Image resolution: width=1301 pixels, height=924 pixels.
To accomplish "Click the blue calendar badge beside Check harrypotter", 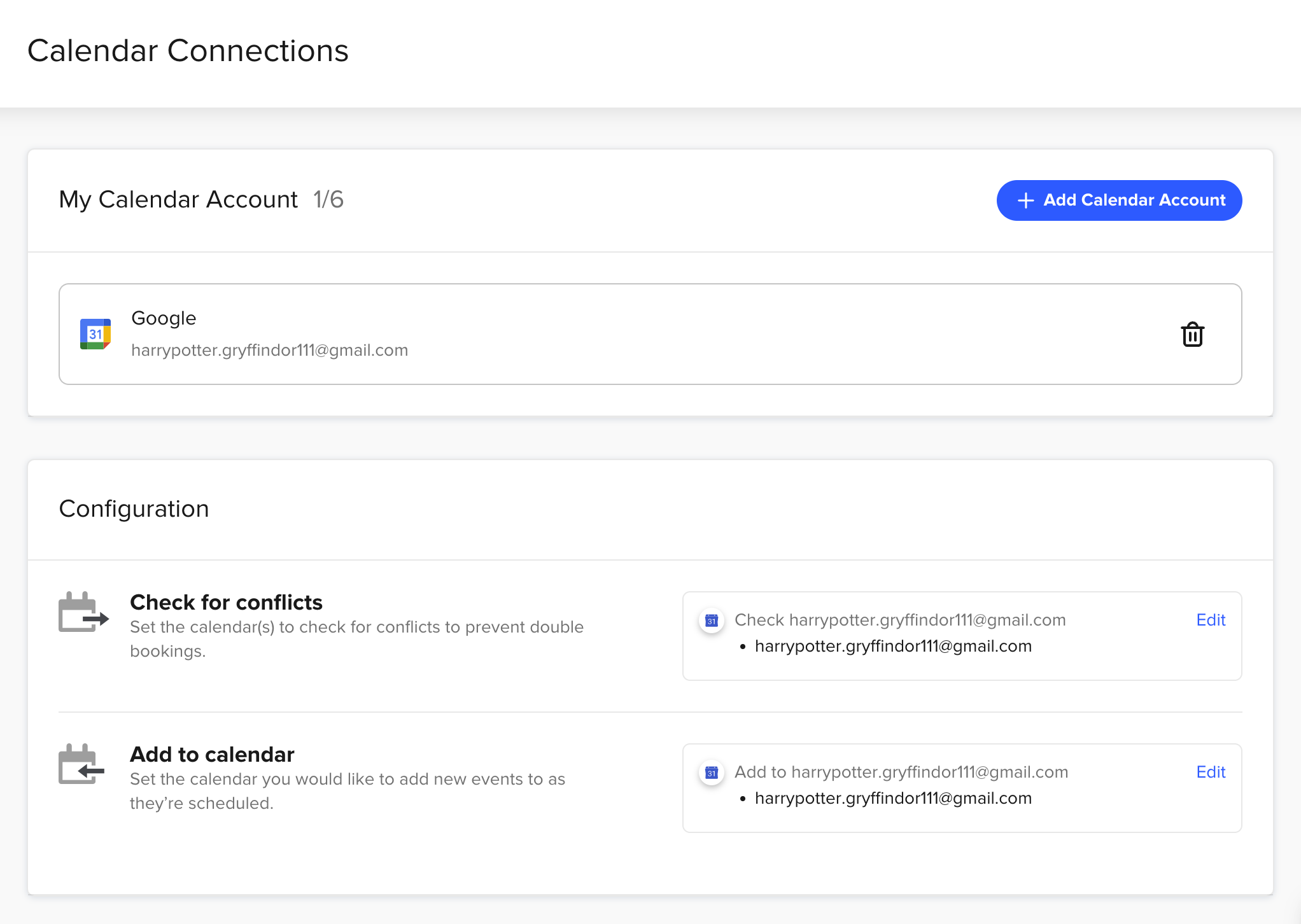I will tap(712, 620).
